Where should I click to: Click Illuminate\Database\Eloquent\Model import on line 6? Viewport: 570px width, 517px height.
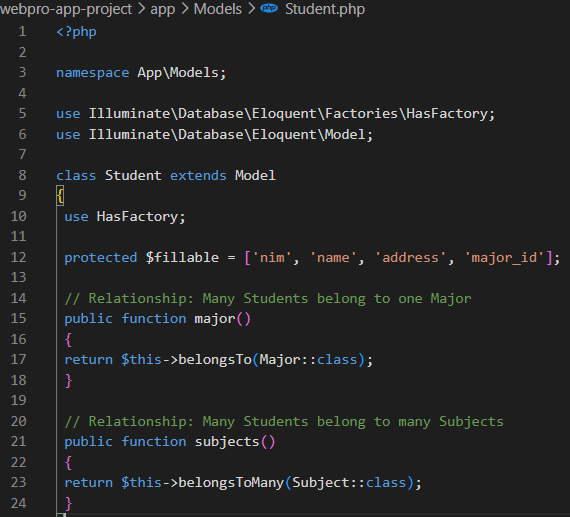(227, 135)
